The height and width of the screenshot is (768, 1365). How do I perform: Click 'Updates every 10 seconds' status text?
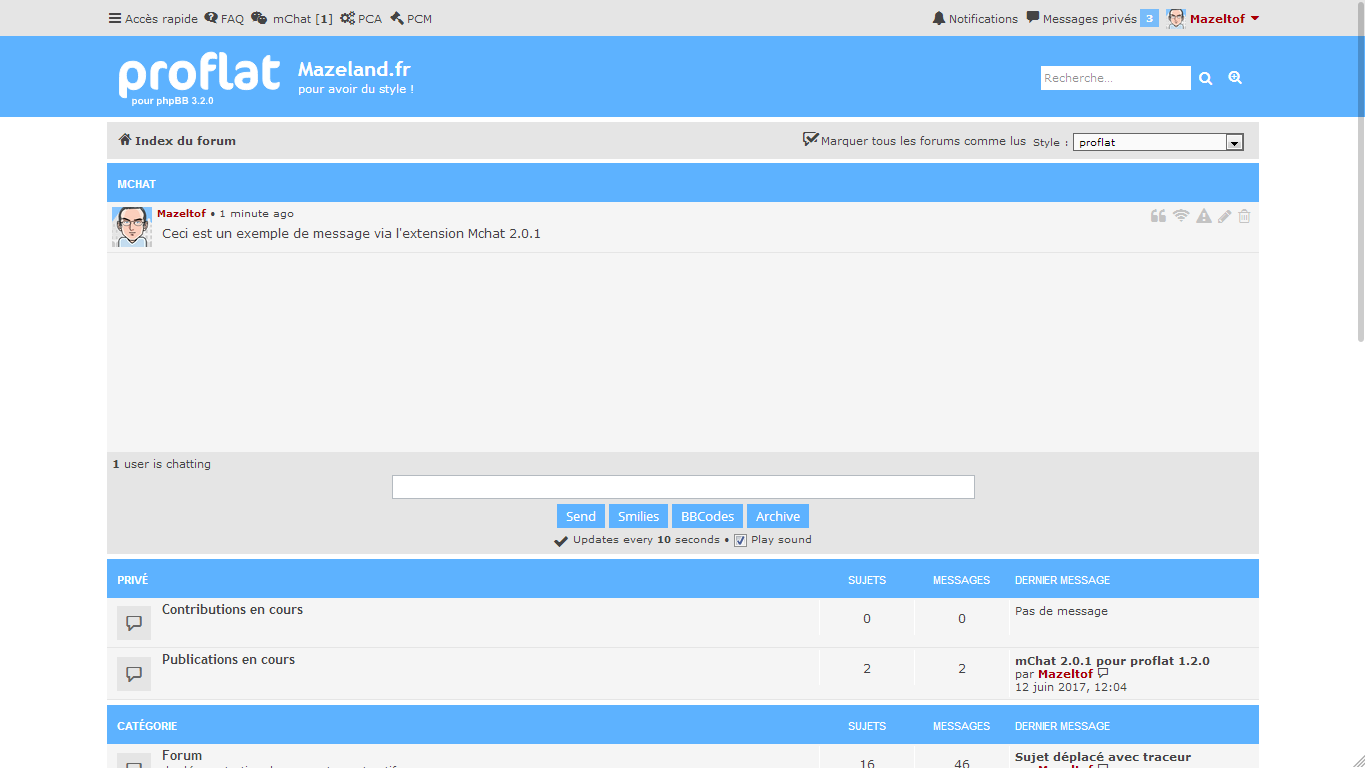(646, 540)
